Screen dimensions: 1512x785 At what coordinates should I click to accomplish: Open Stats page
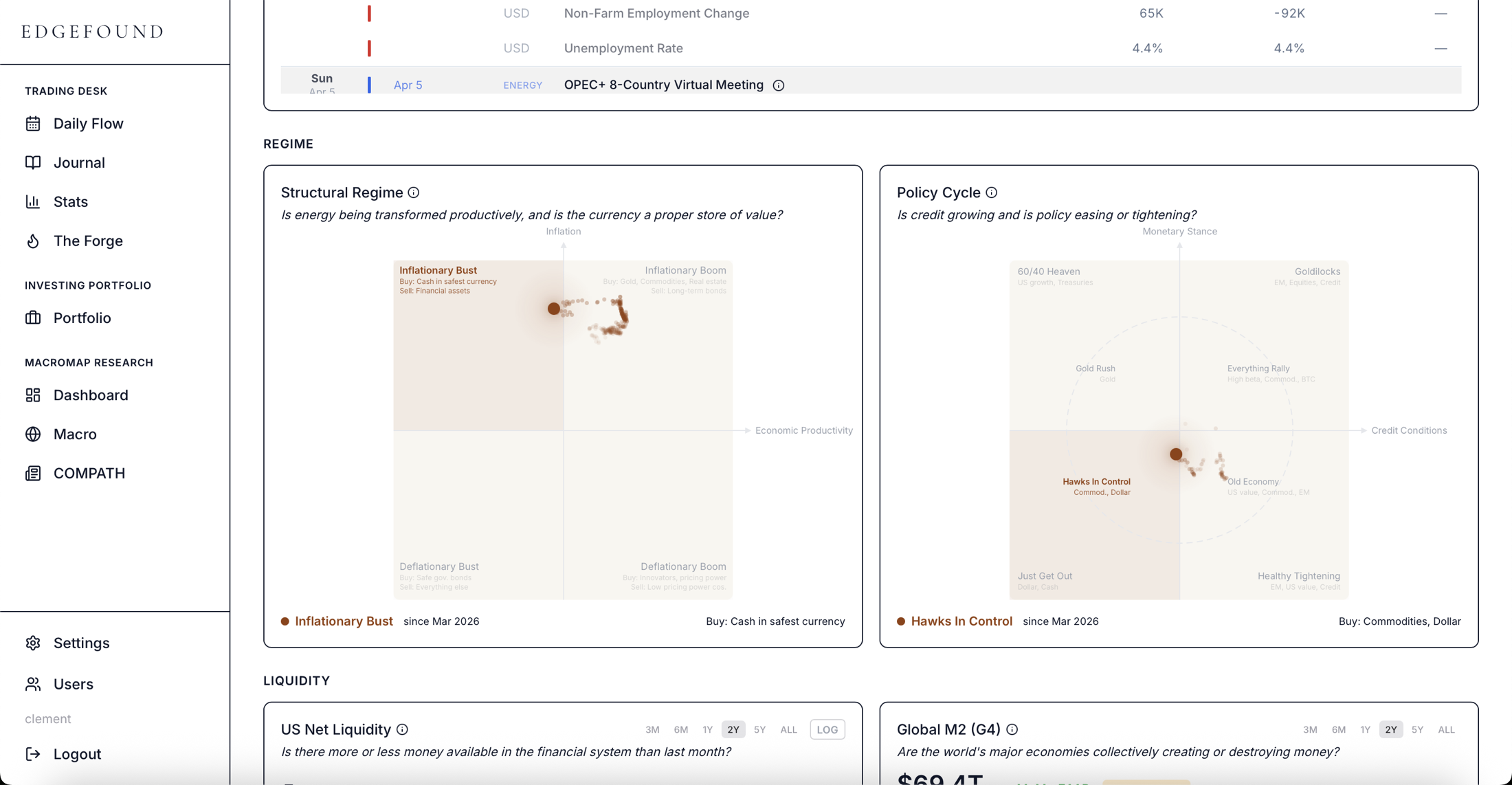[71, 202]
